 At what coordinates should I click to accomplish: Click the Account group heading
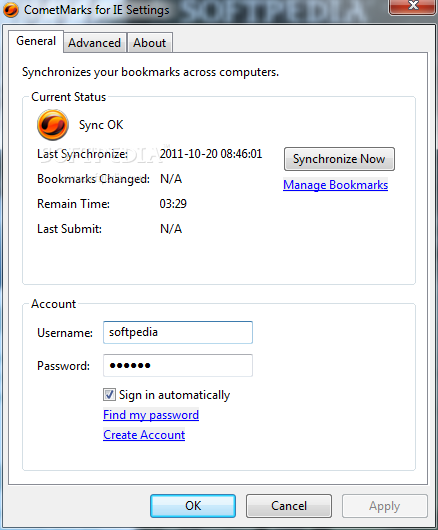[x=53, y=304]
